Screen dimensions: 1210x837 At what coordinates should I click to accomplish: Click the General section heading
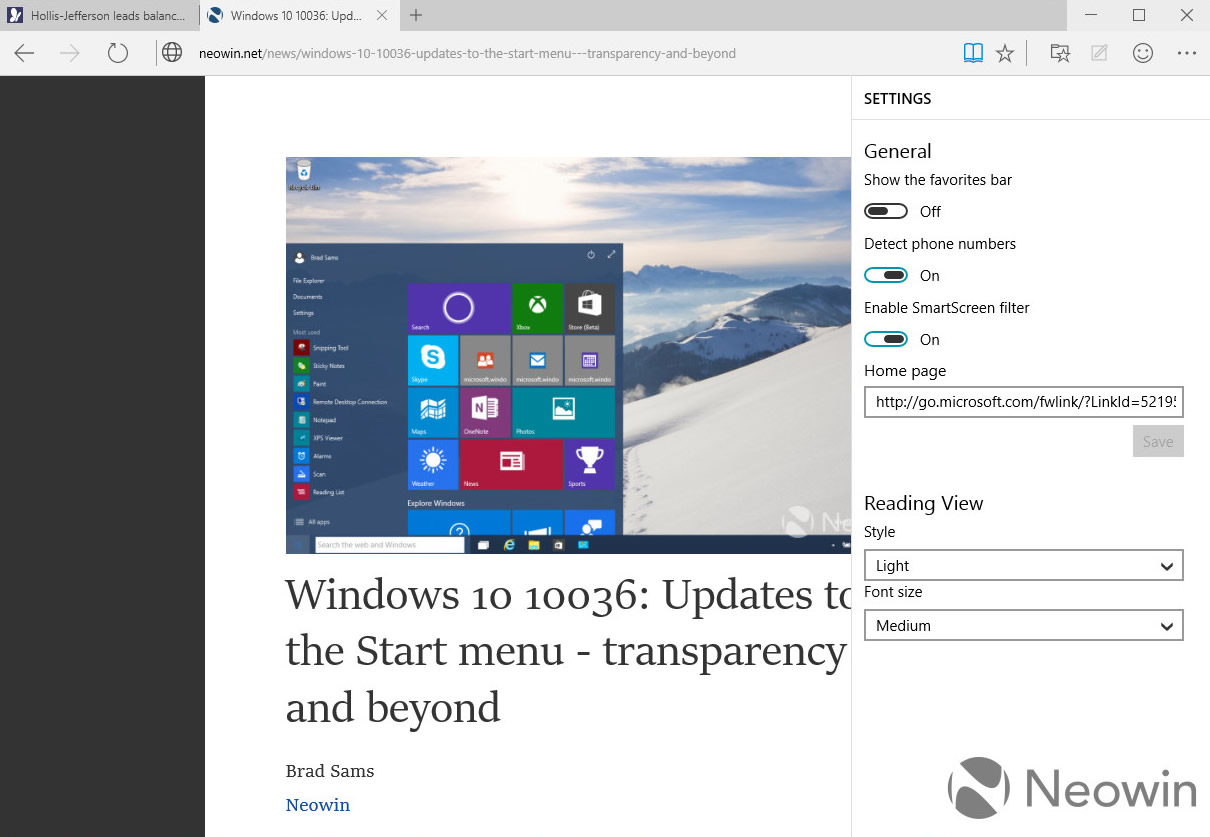click(897, 151)
